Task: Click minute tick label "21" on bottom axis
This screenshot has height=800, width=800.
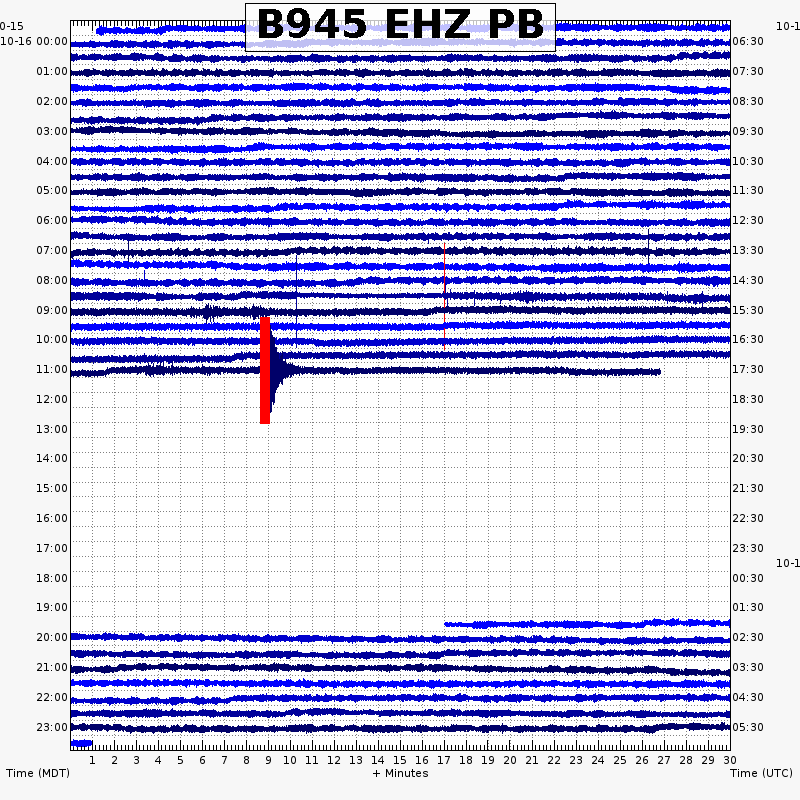Action: tap(532, 760)
